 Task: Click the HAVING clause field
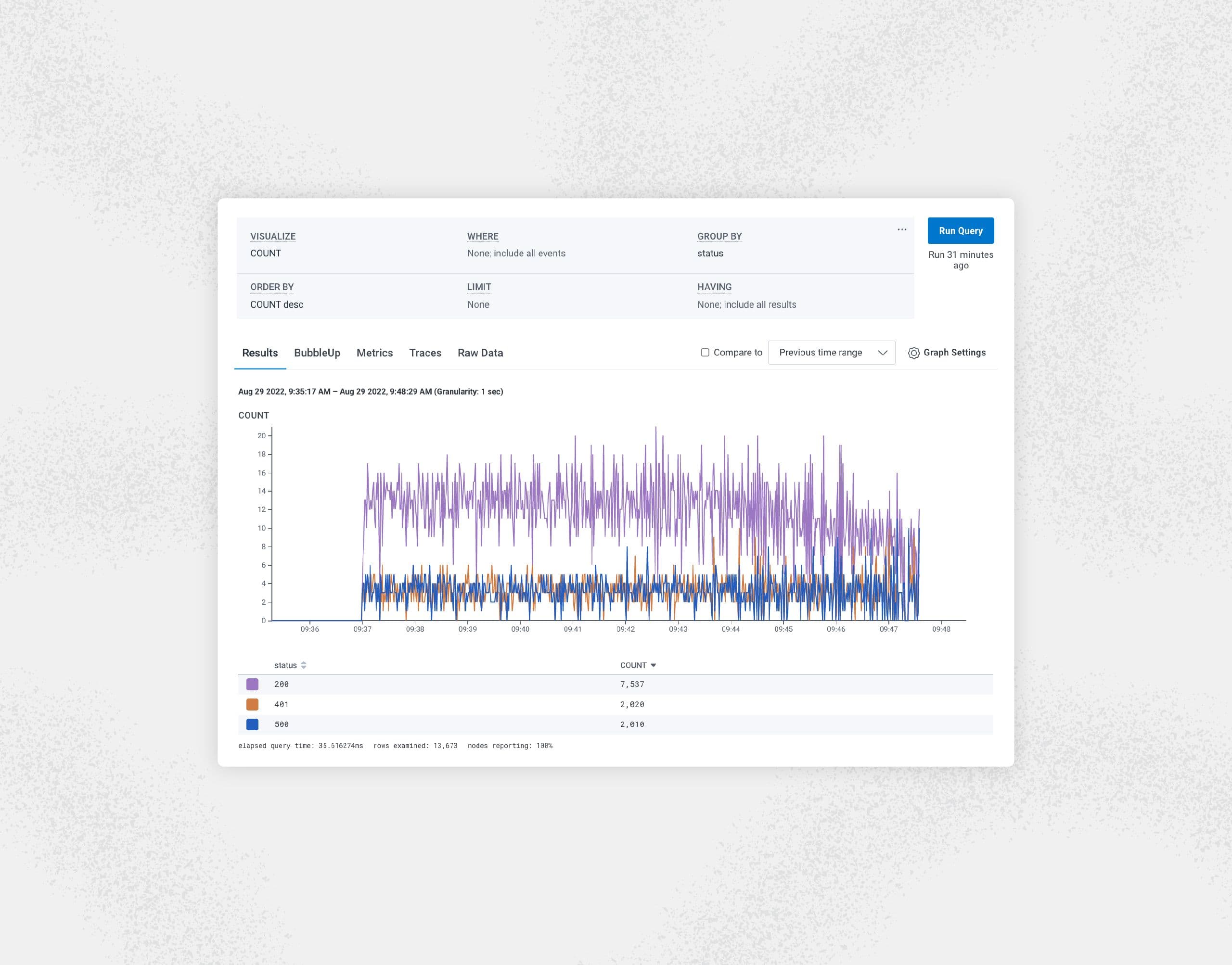(x=746, y=305)
